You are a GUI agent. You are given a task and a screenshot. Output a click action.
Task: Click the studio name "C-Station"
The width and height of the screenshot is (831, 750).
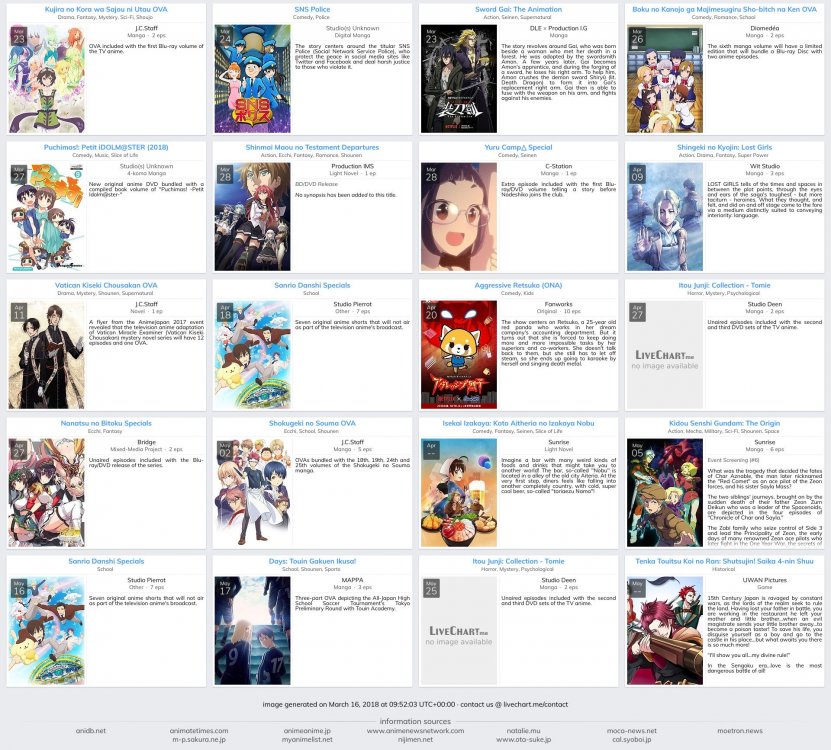(x=559, y=166)
